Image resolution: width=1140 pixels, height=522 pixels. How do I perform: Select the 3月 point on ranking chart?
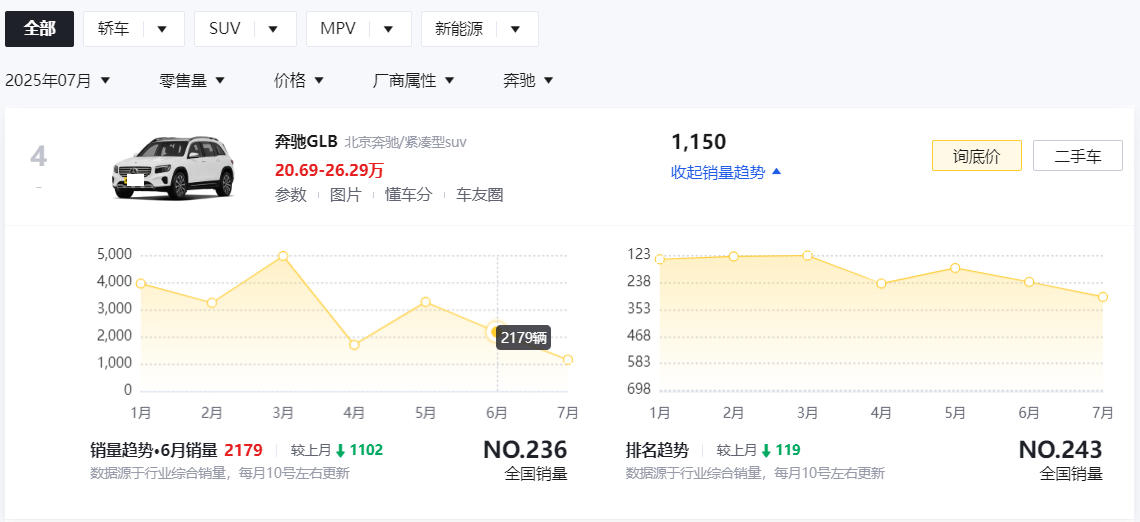pos(807,255)
